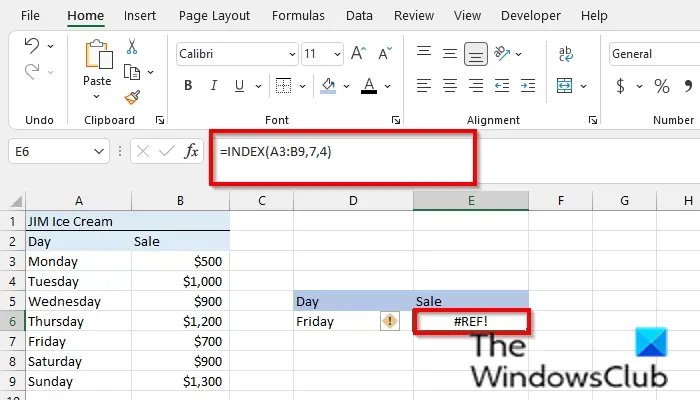Click the error warning icon beside Friday
700x400 pixels.
pos(390,321)
